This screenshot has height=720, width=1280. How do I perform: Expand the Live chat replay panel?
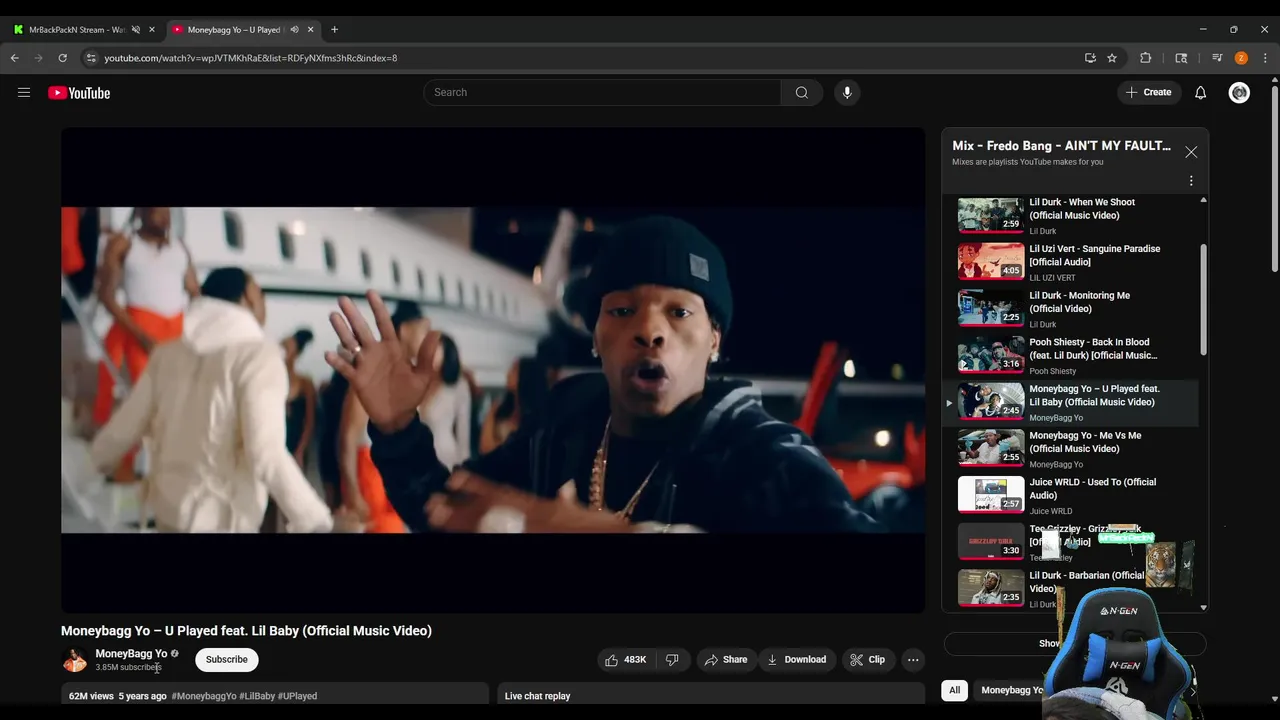tap(711, 696)
